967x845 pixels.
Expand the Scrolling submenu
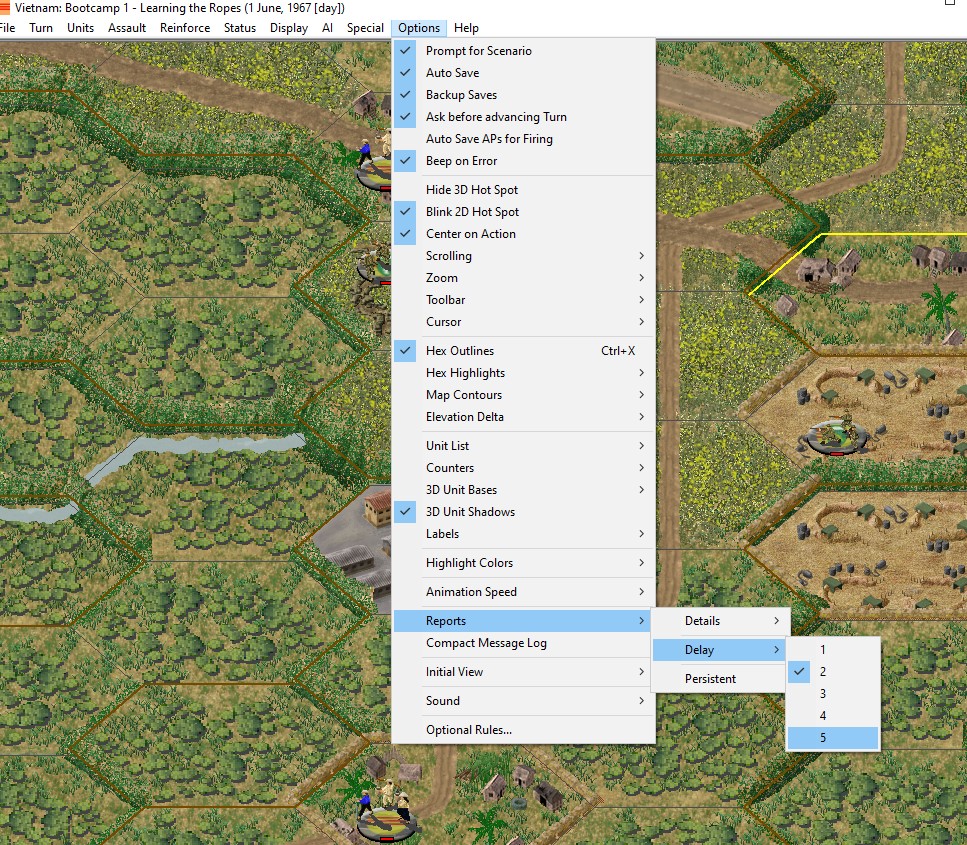[523, 256]
